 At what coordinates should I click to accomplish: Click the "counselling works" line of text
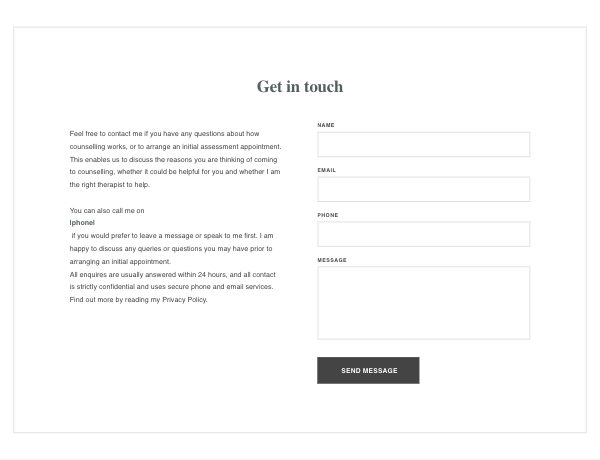point(175,147)
